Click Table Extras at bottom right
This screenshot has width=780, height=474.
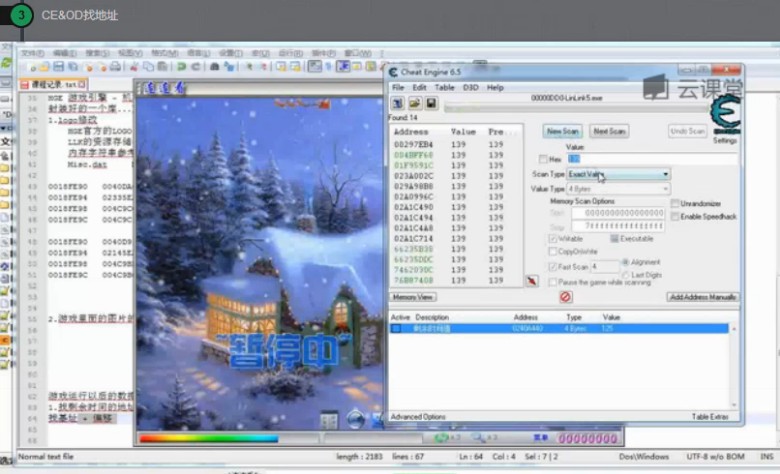[x=710, y=417]
